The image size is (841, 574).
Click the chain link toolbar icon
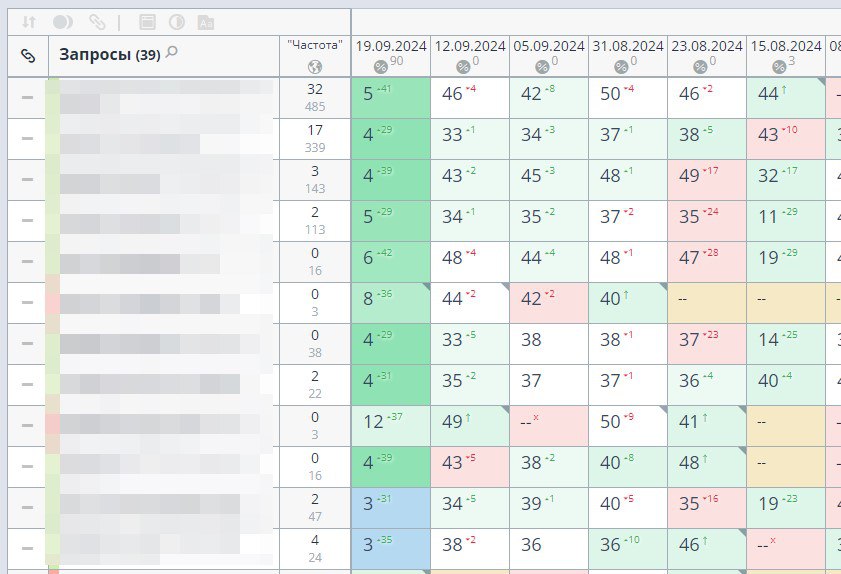(x=97, y=22)
